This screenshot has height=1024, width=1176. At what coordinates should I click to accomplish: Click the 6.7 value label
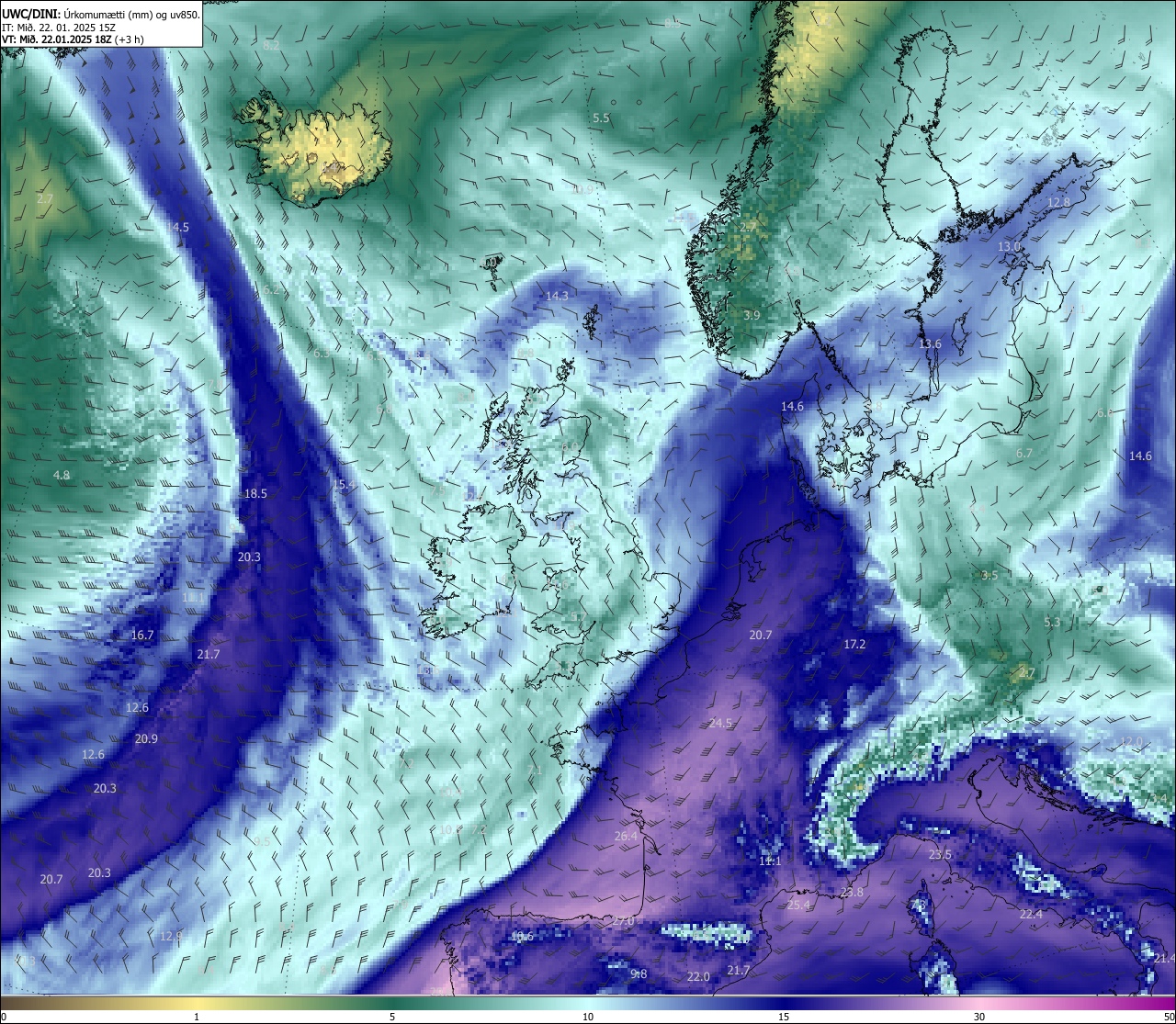pos(1024,454)
